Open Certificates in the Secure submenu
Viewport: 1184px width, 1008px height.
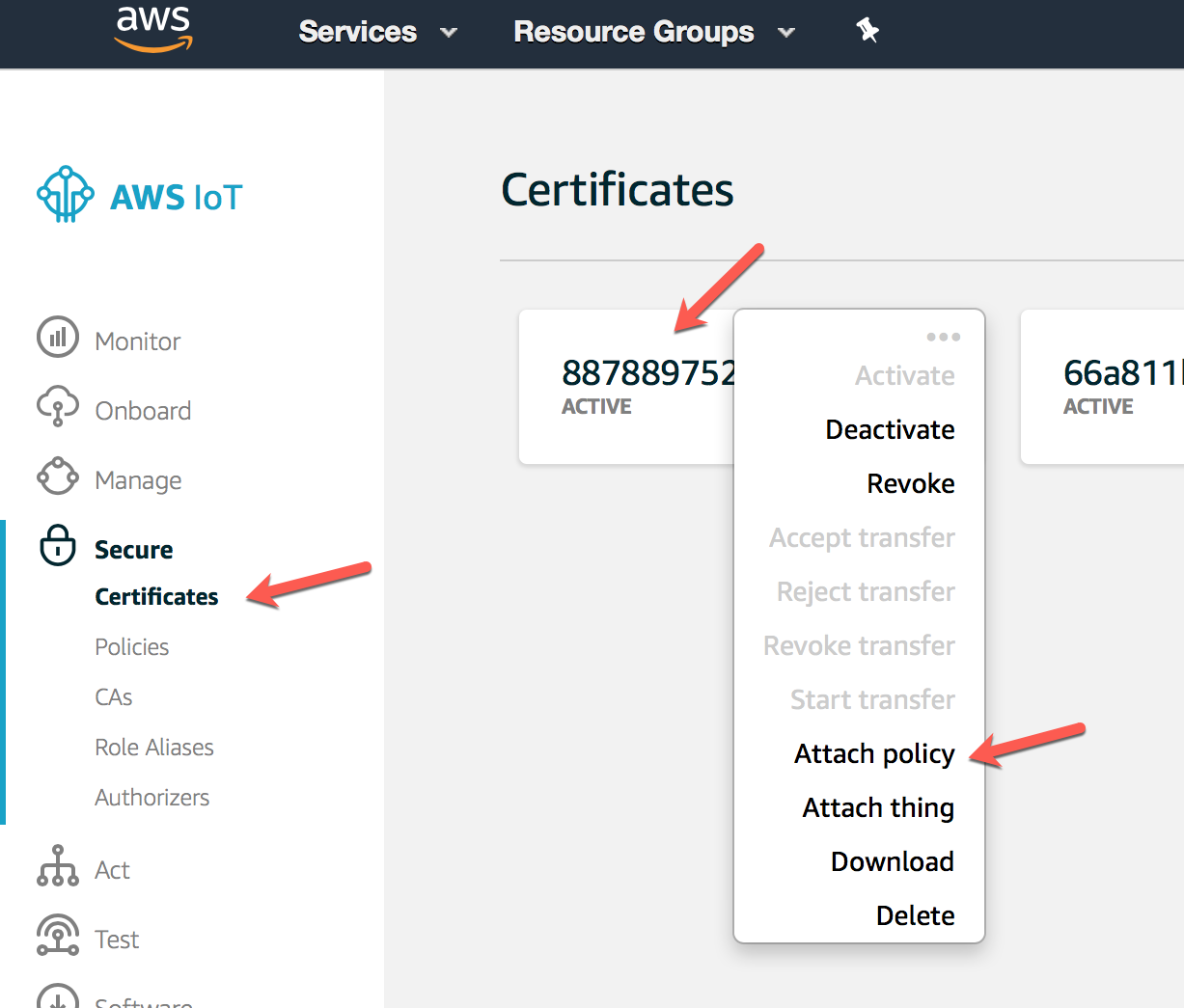click(x=157, y=597)
